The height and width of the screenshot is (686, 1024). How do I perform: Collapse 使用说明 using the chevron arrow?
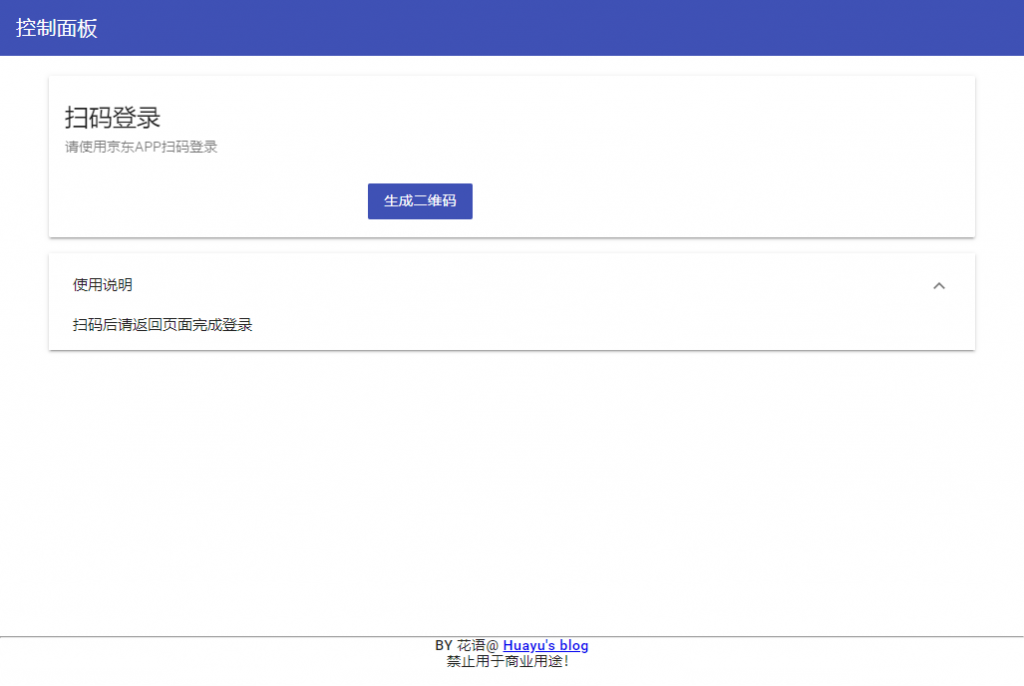(x=938, y=286)
